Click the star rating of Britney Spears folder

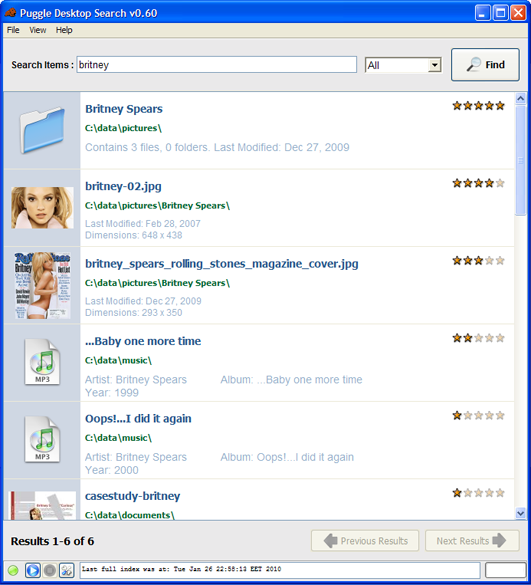click(478, 106)
